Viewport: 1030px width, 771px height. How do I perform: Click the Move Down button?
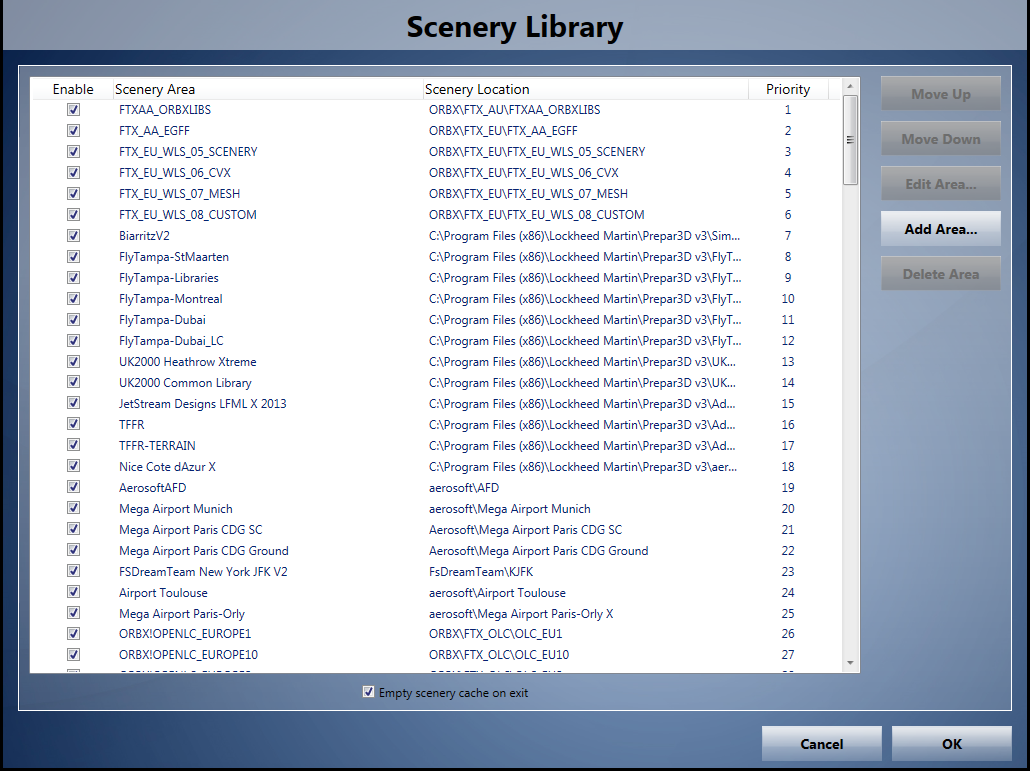pos(941,139)
